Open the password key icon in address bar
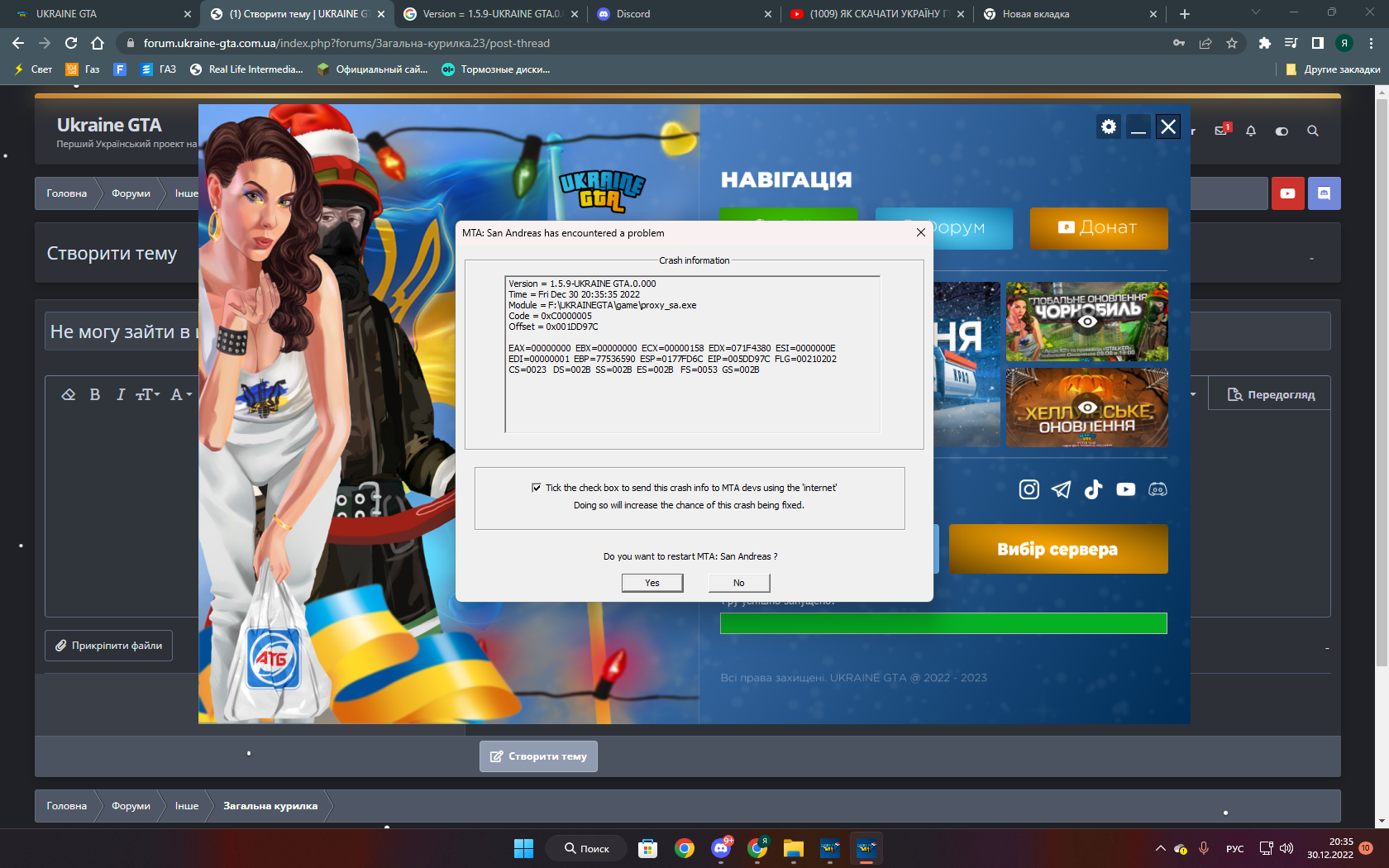Screen dimensions: 1389x868 coord(1179,43)
